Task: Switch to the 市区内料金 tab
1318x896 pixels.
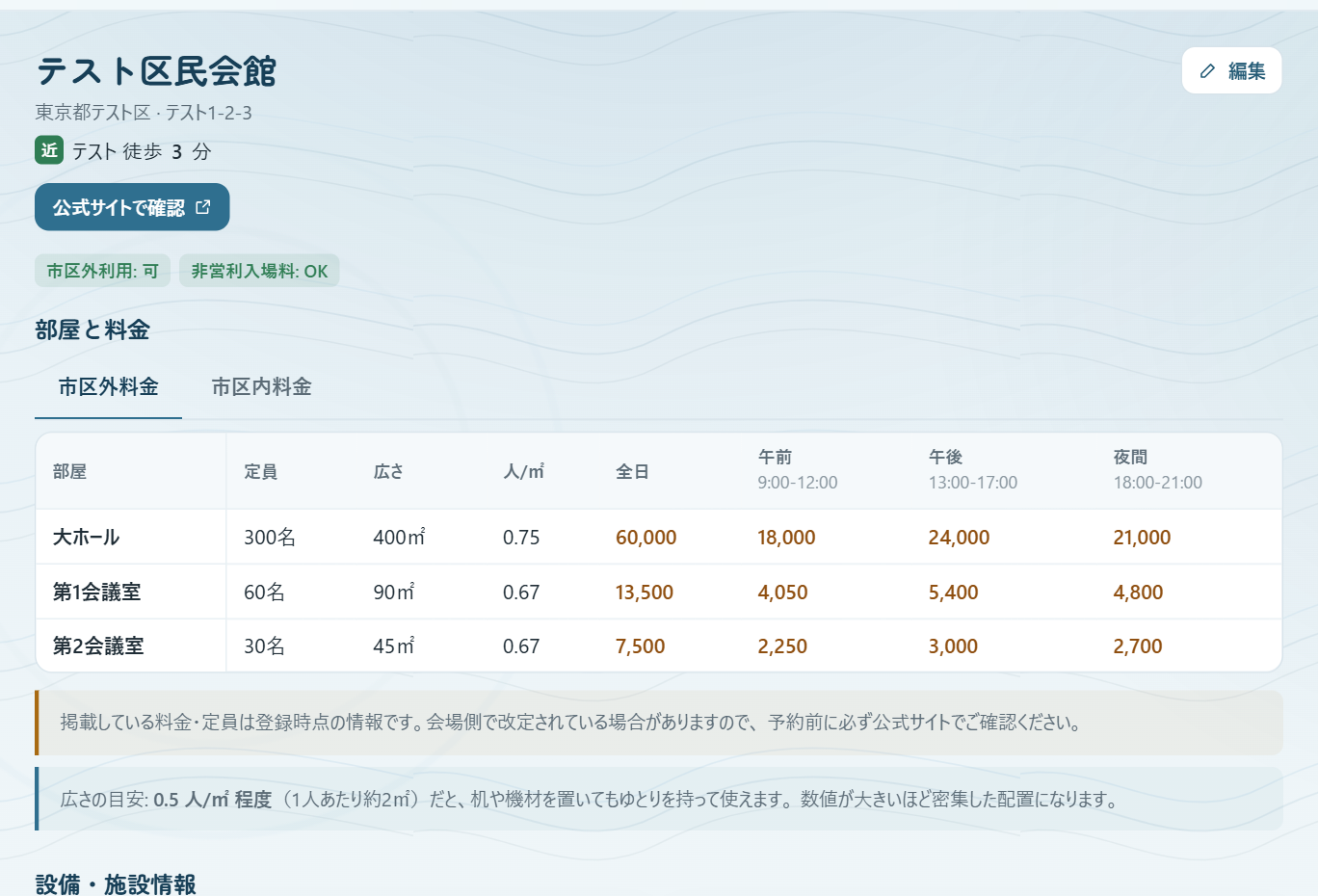Action: pos(261,387)
